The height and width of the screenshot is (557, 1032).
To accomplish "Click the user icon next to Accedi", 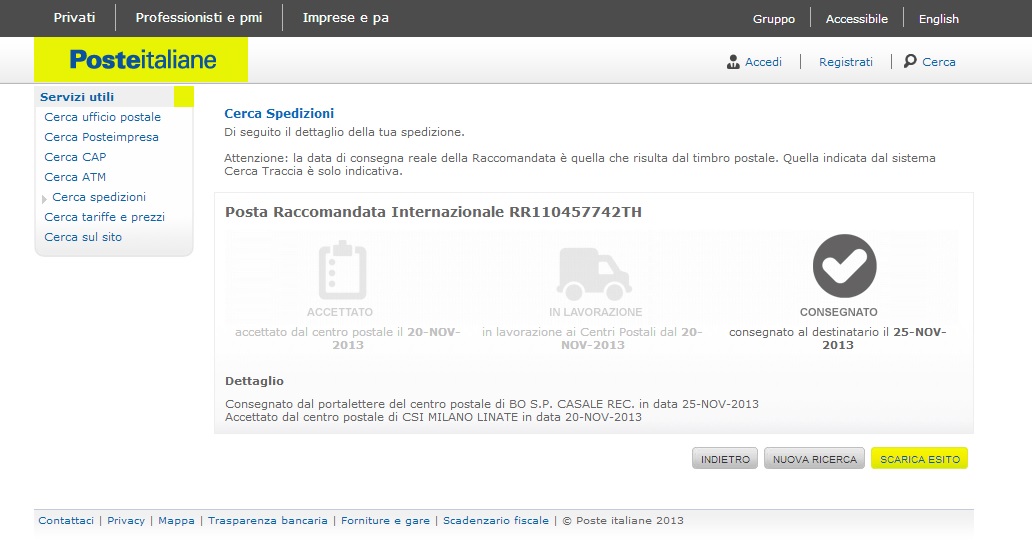I will (x=733, y=62).
